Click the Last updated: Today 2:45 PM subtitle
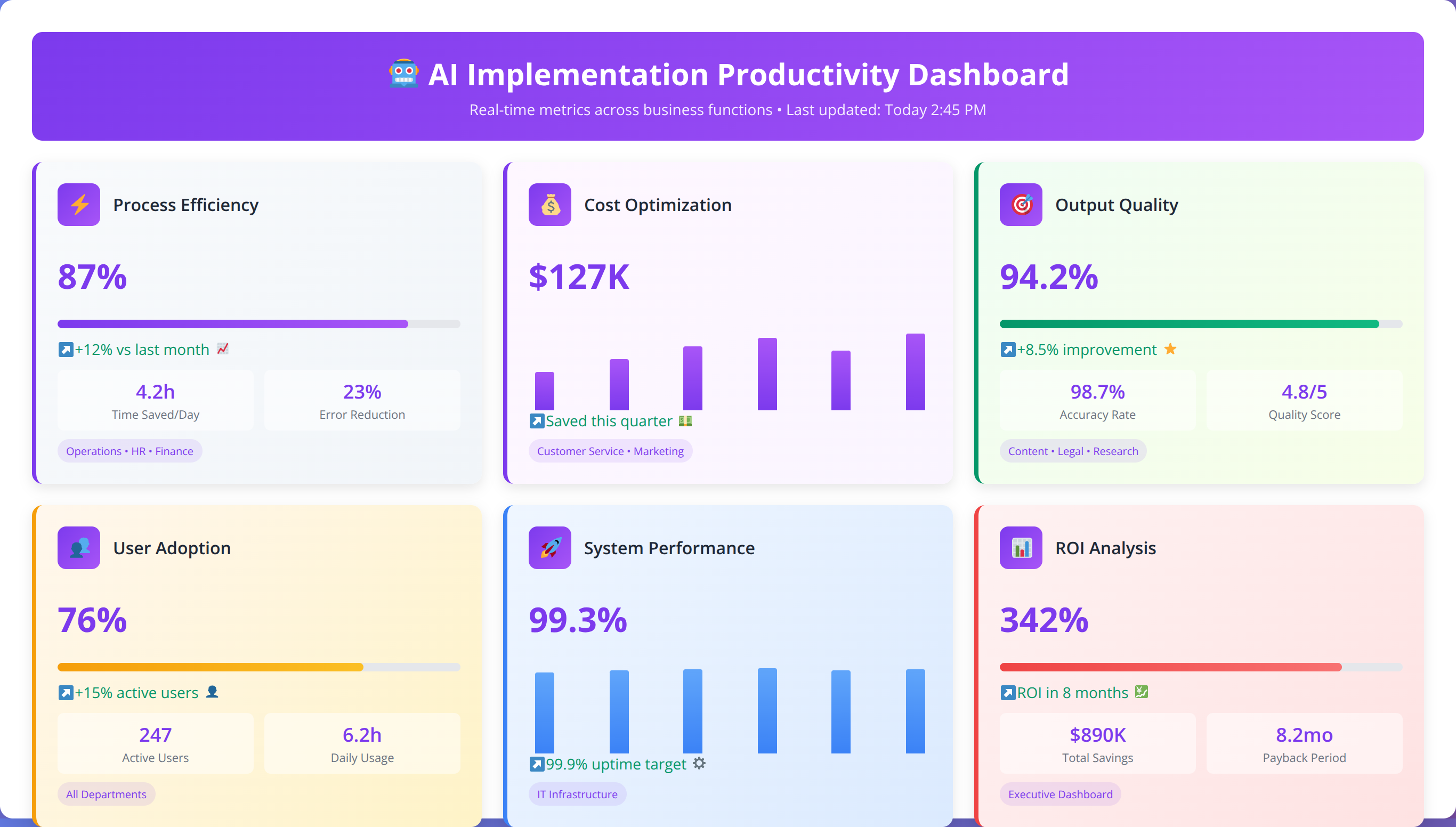Screen dimensions: 1456x827 click(886, 110)
